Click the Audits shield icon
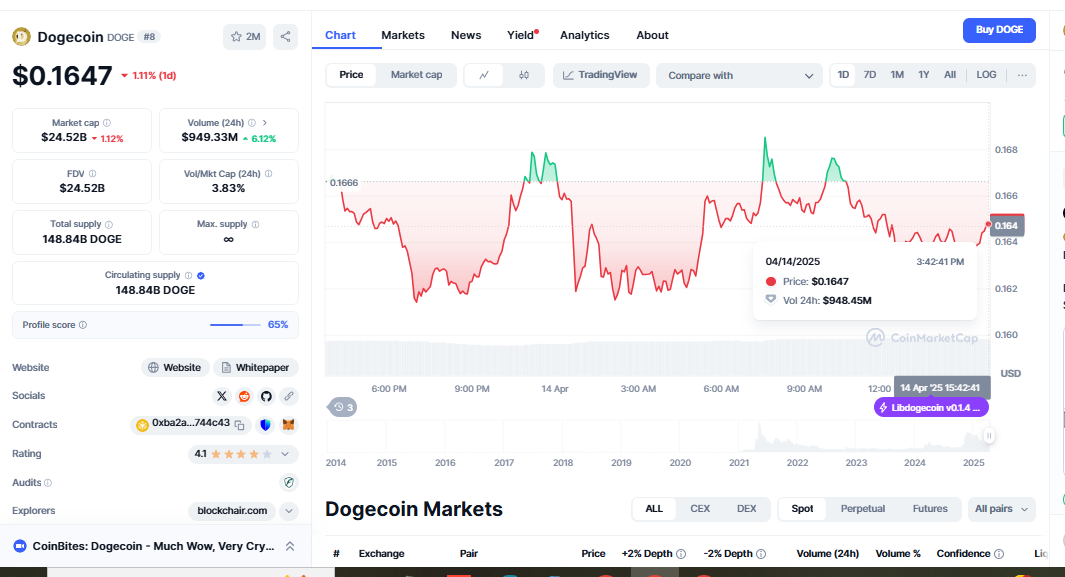 [x=289, y=483]
